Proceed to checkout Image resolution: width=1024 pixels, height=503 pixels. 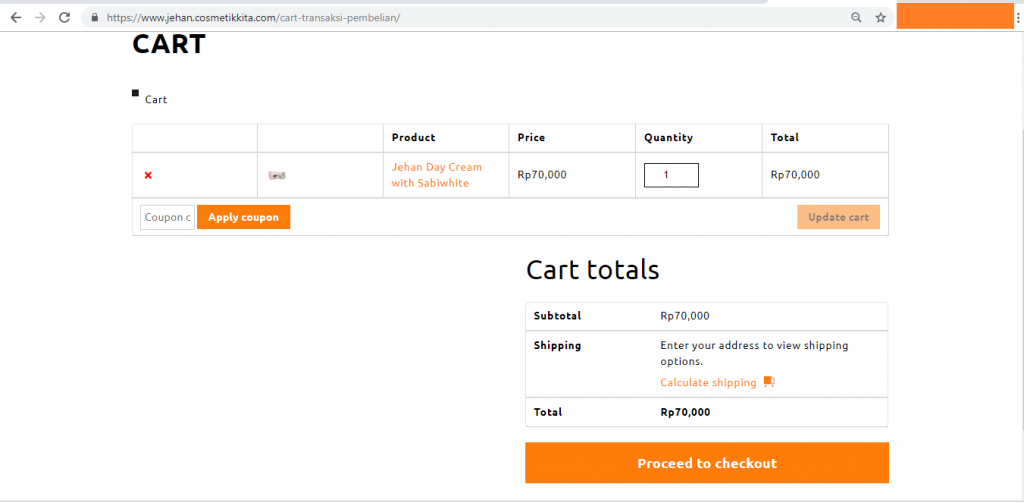coord(706,463)
